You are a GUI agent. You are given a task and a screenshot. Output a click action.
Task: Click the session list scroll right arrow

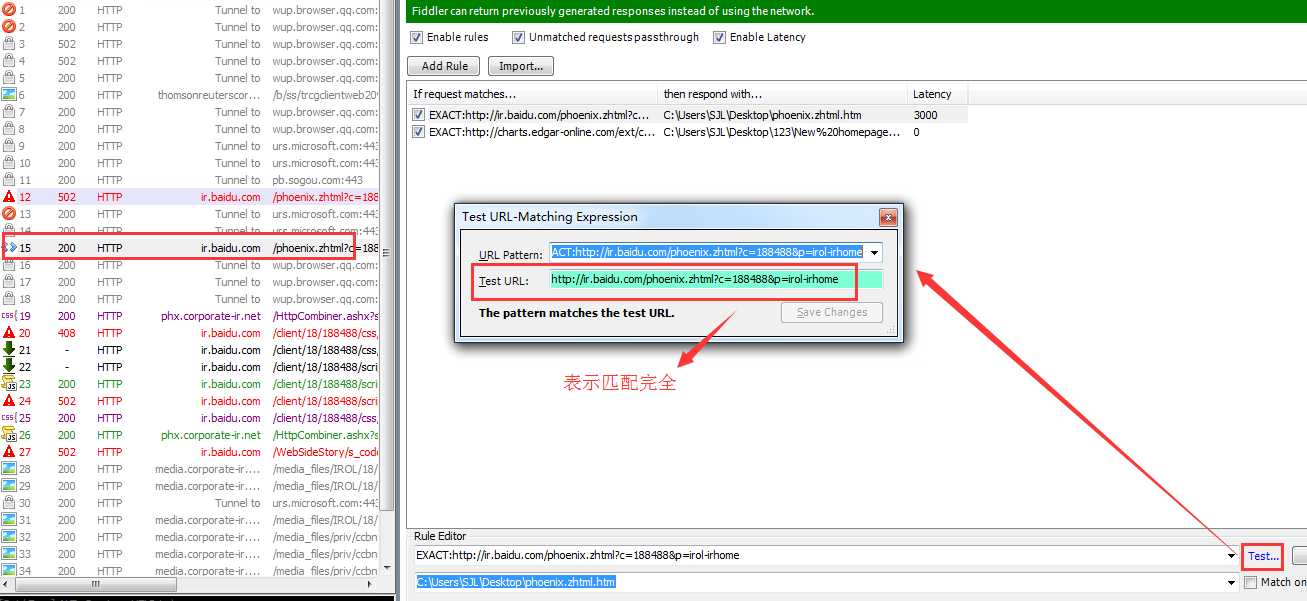pos(372,584)
